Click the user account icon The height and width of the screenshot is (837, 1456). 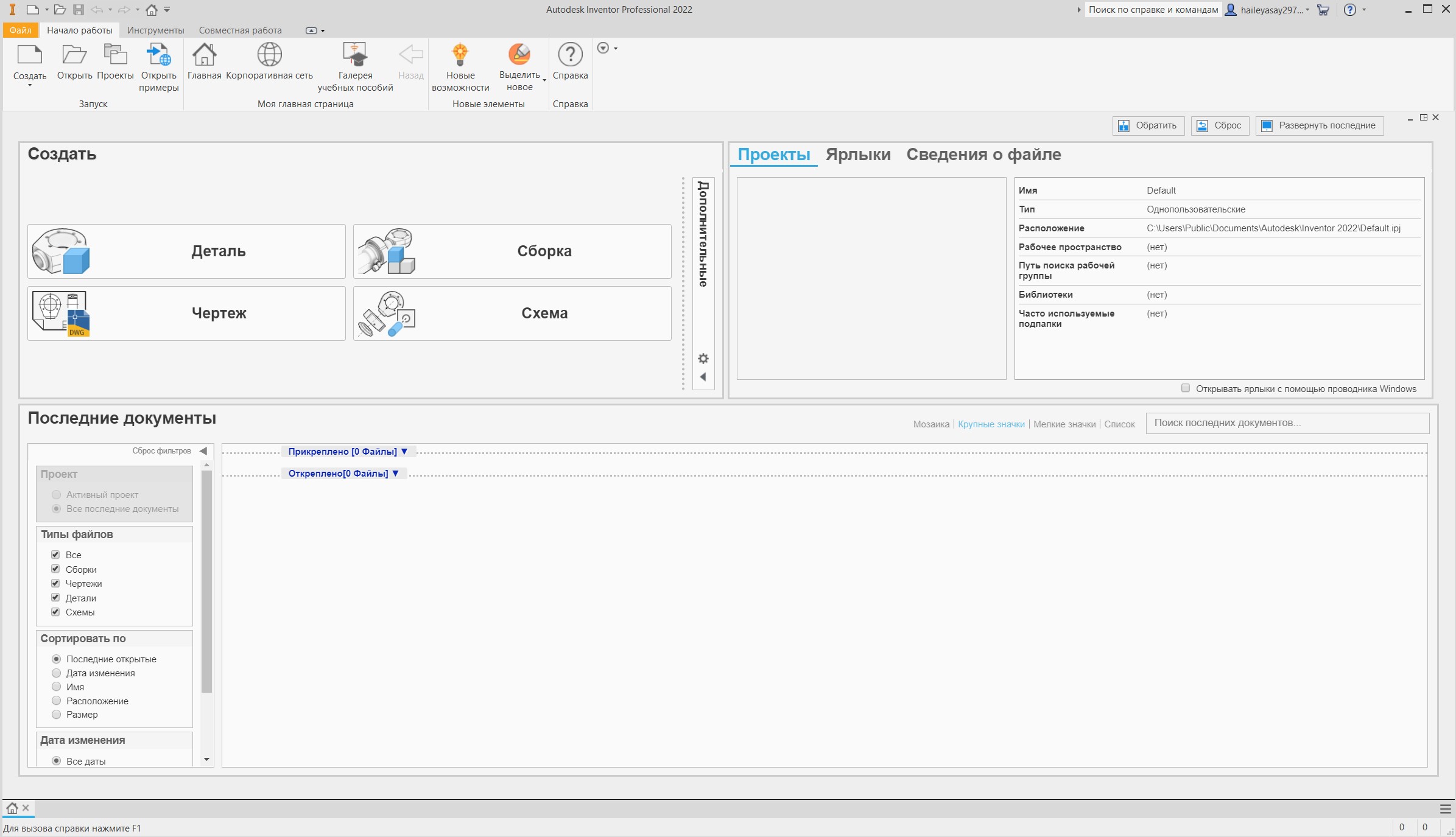(x=1231, y=10)
